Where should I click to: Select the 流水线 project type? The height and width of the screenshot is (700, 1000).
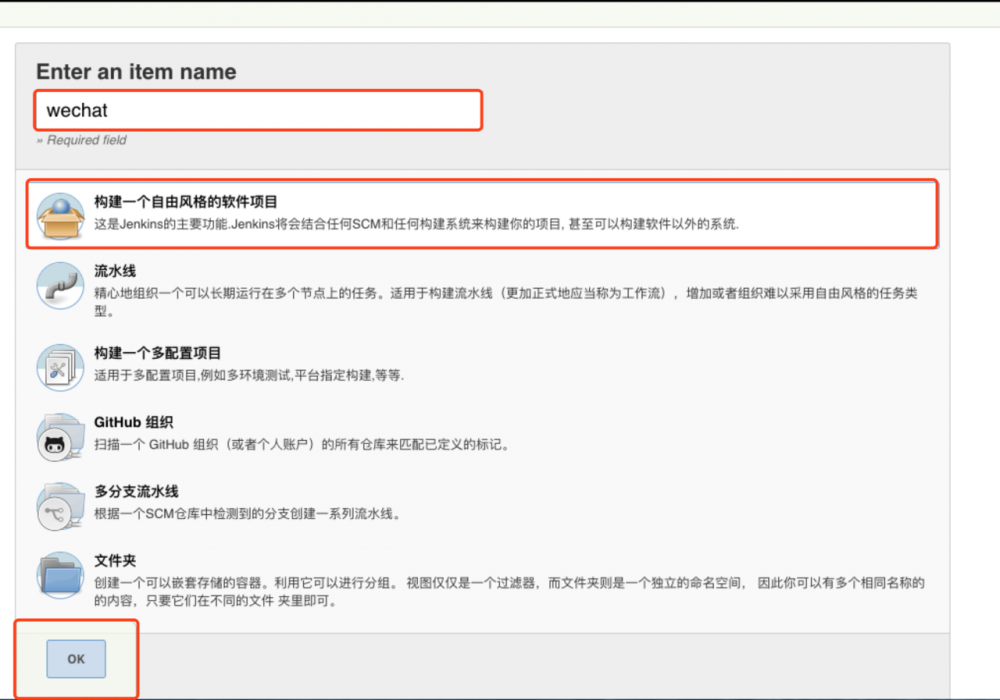[x=400, y=290]
